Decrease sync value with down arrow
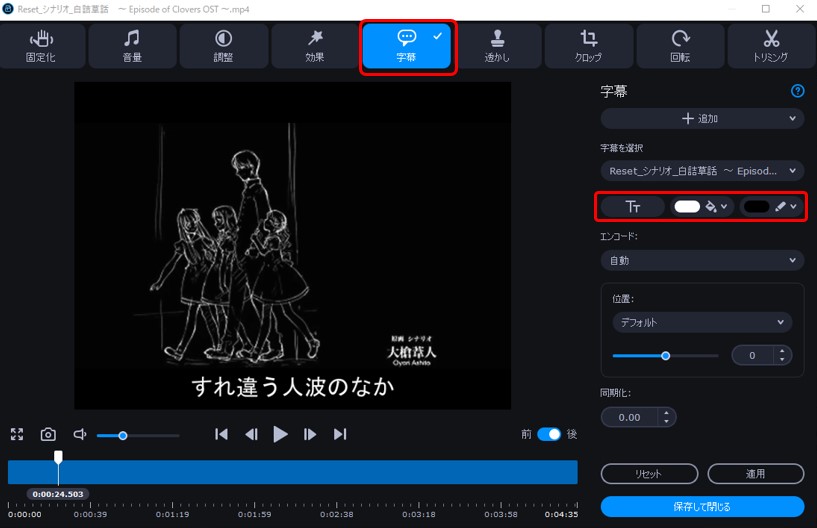The image size is (817, 528). tap(666, 422)
